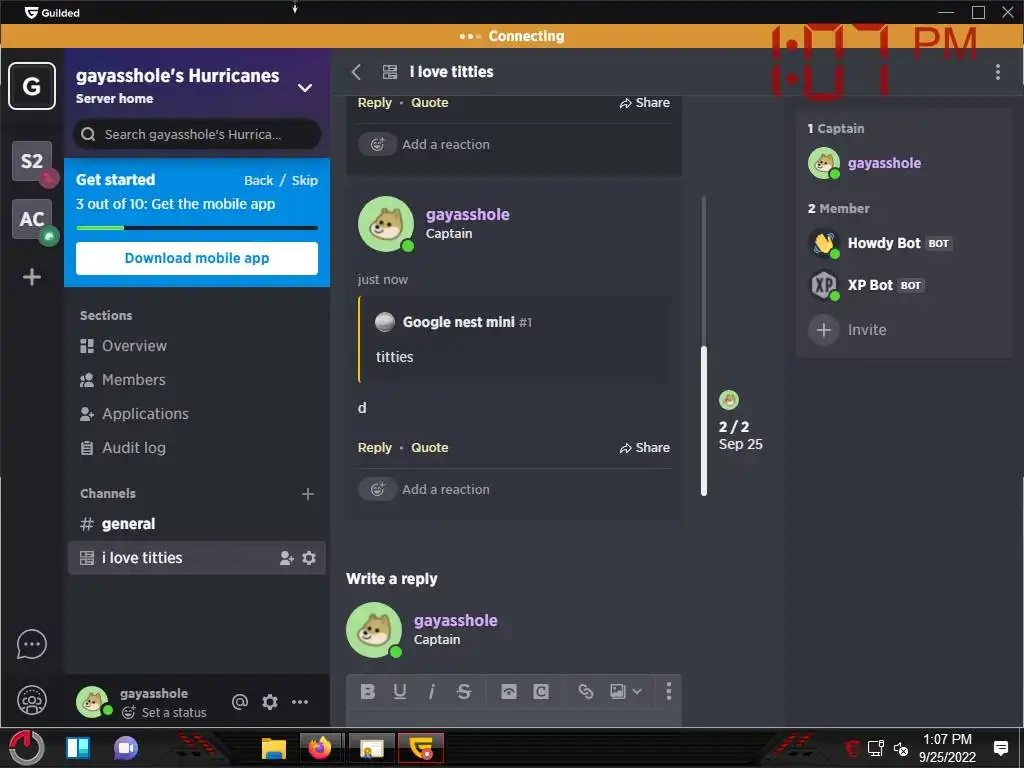The height and width of the screenshot is (768, 1024).
Task: Click Download mobile app button
Action: (197, 259)
